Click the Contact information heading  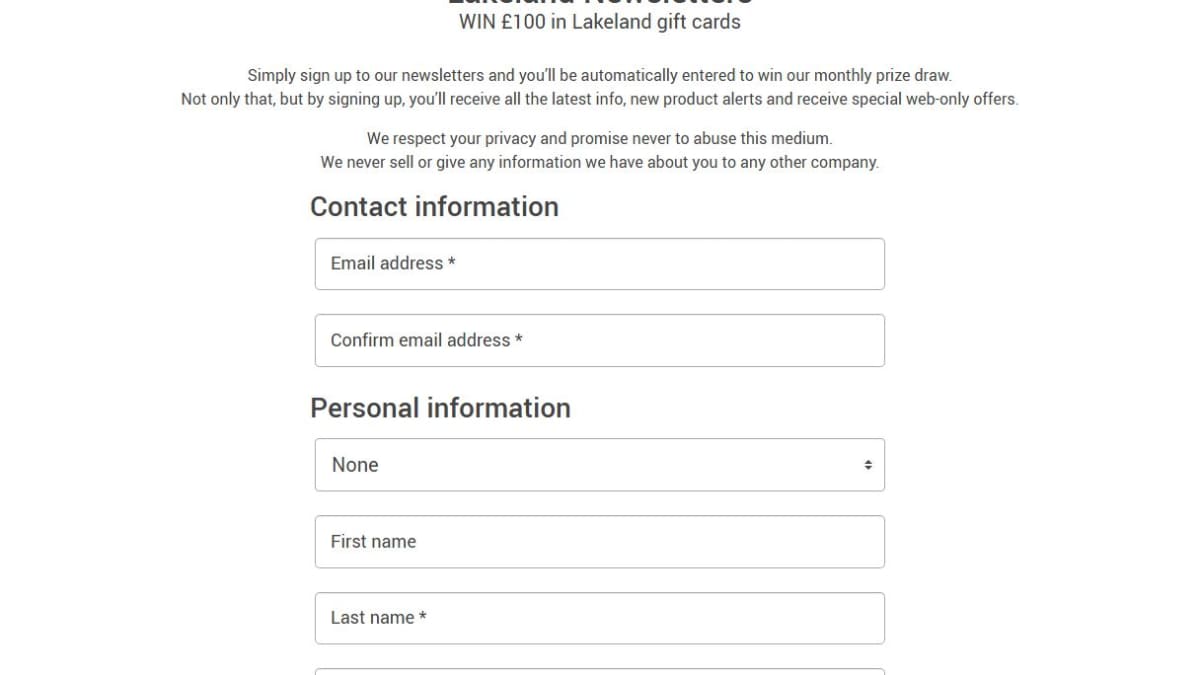click(434, 207)
